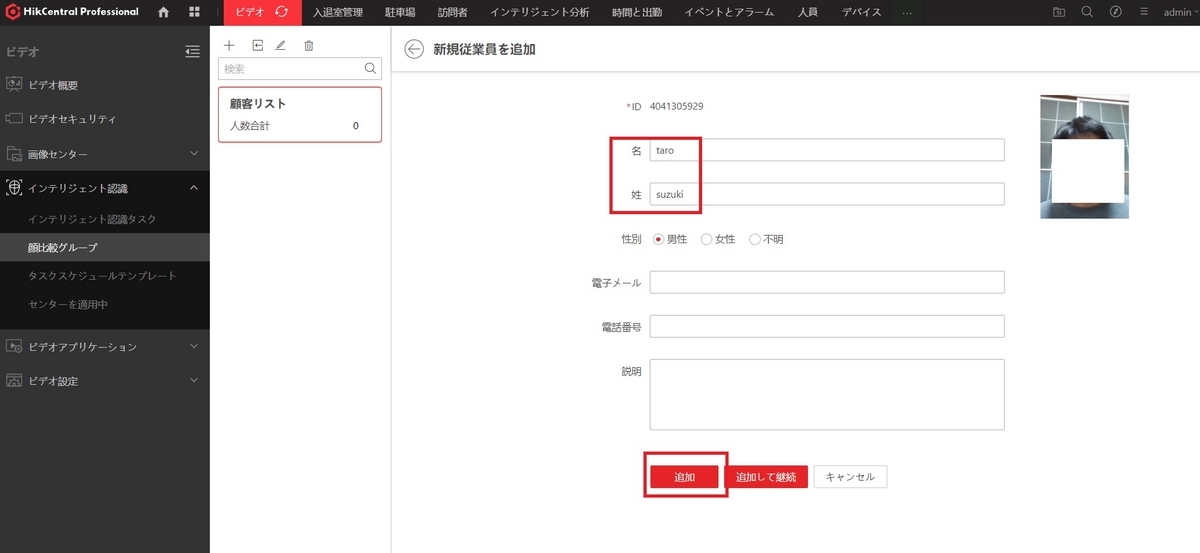Open the admin account dropdown
Image resolution: width=1200 pixels, height=553 pixels.
point(1181,12)
